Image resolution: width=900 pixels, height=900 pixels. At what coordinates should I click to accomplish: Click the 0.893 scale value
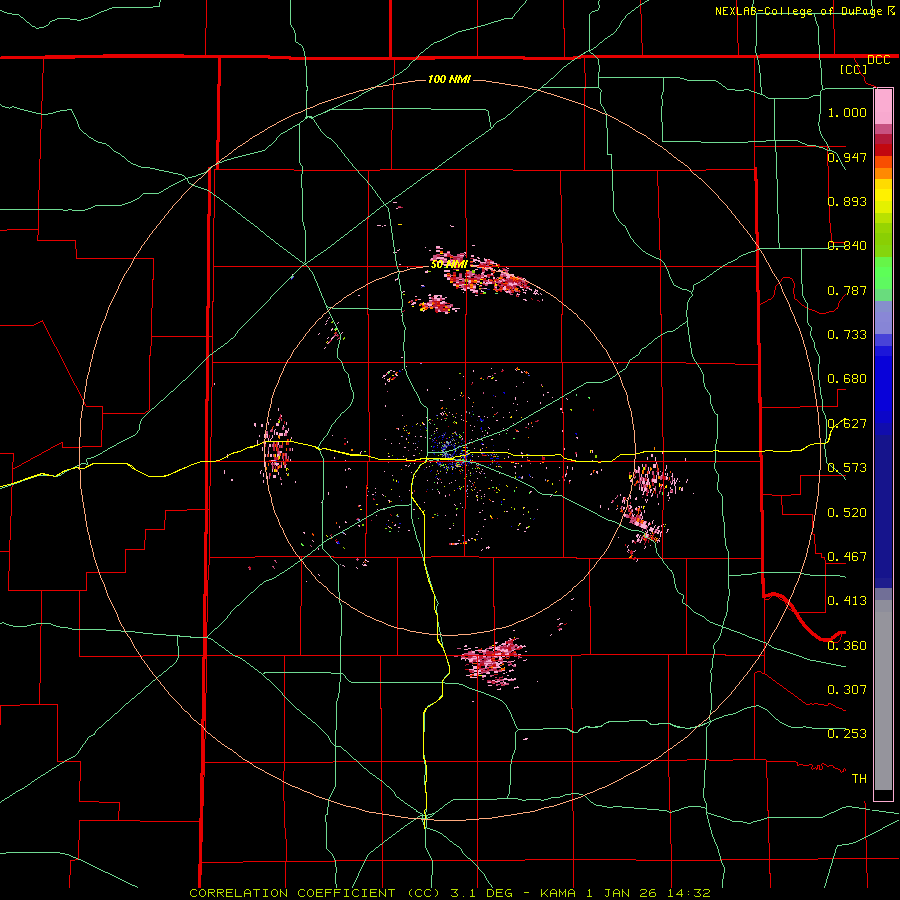click(x=847, y=201)
